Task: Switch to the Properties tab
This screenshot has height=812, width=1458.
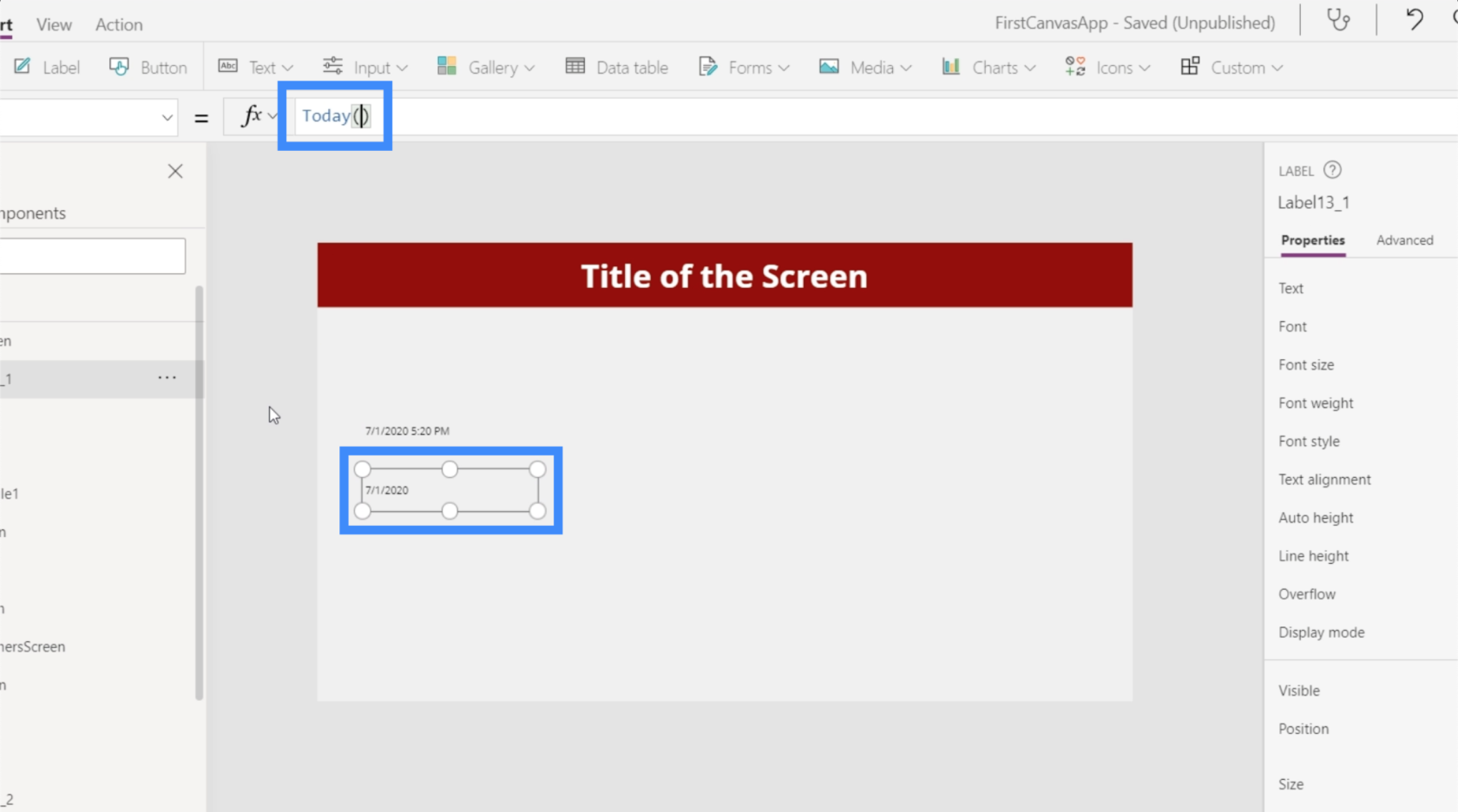Action: click(x=1312, y=240)
